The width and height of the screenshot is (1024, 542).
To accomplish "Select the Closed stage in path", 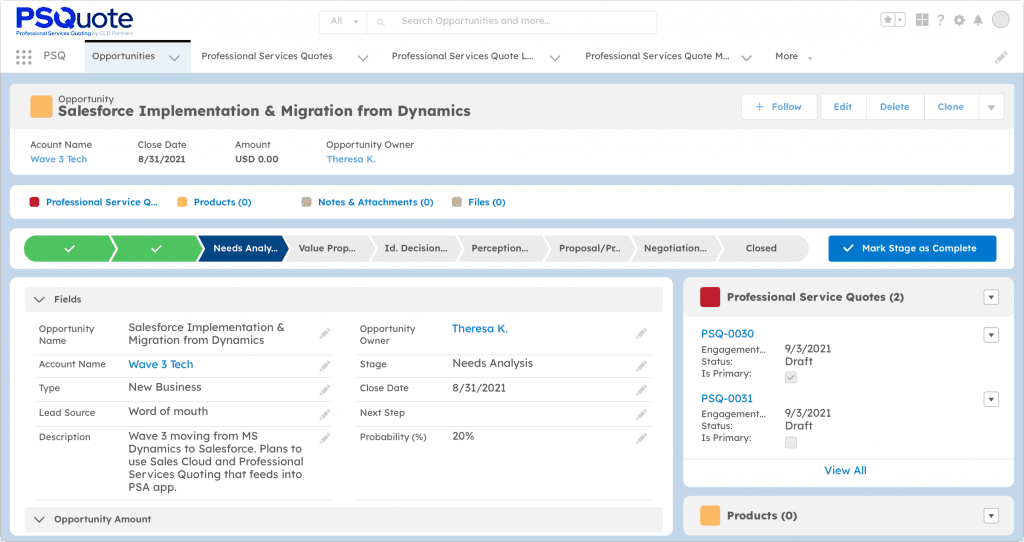I will [x=761, y=249].
